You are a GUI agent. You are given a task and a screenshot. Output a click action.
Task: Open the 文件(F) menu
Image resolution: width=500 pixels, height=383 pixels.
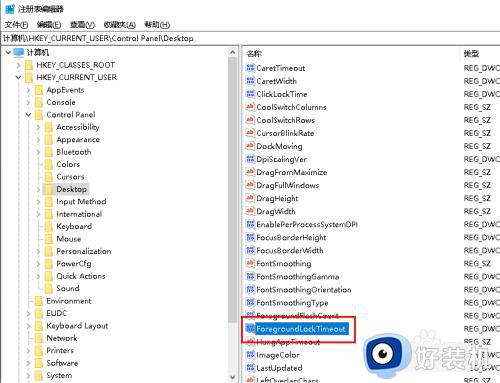click(x=16, y=25)
